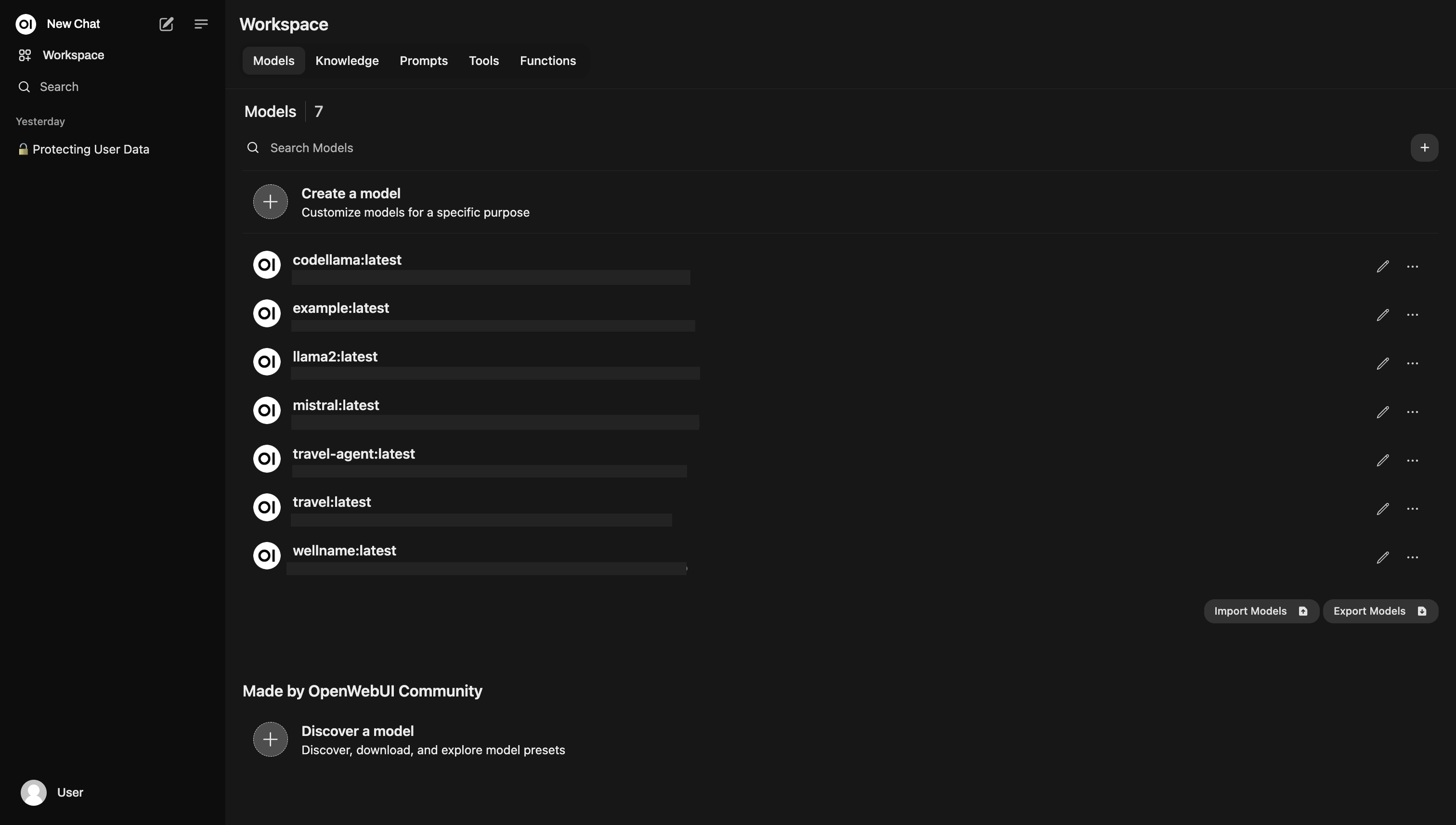
Task: Open more options for llama2:latest
Action: [x=1412, y=363]
